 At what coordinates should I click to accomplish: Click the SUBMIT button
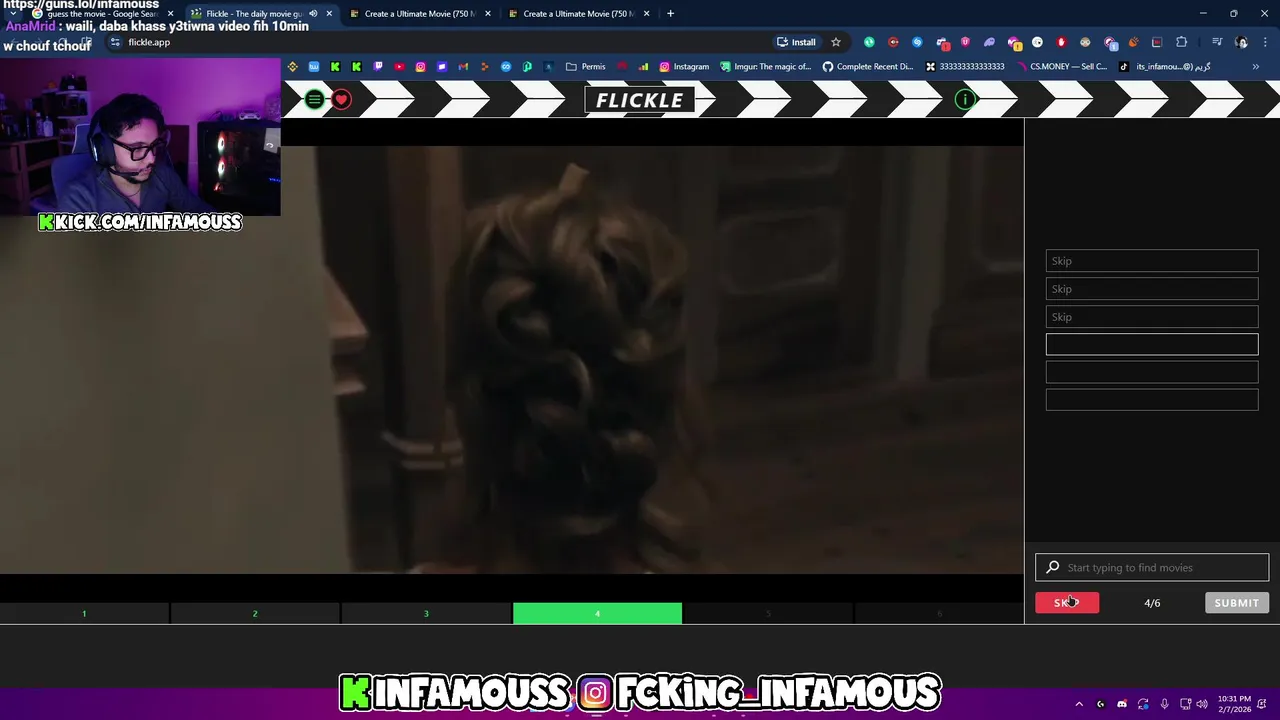click(1237, 603)
